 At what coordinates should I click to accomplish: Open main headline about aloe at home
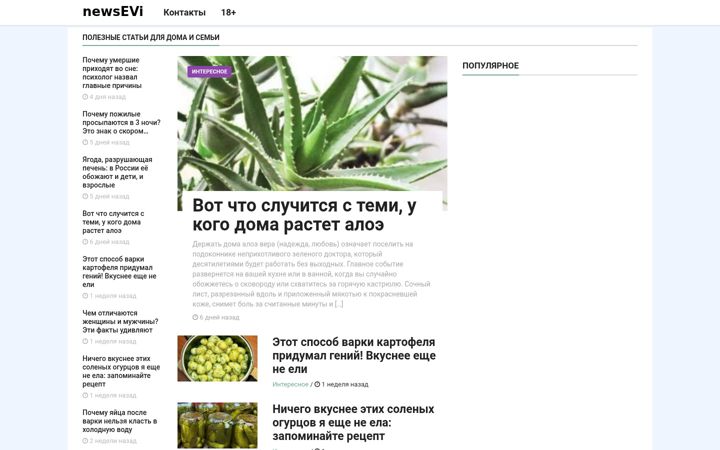304,215
